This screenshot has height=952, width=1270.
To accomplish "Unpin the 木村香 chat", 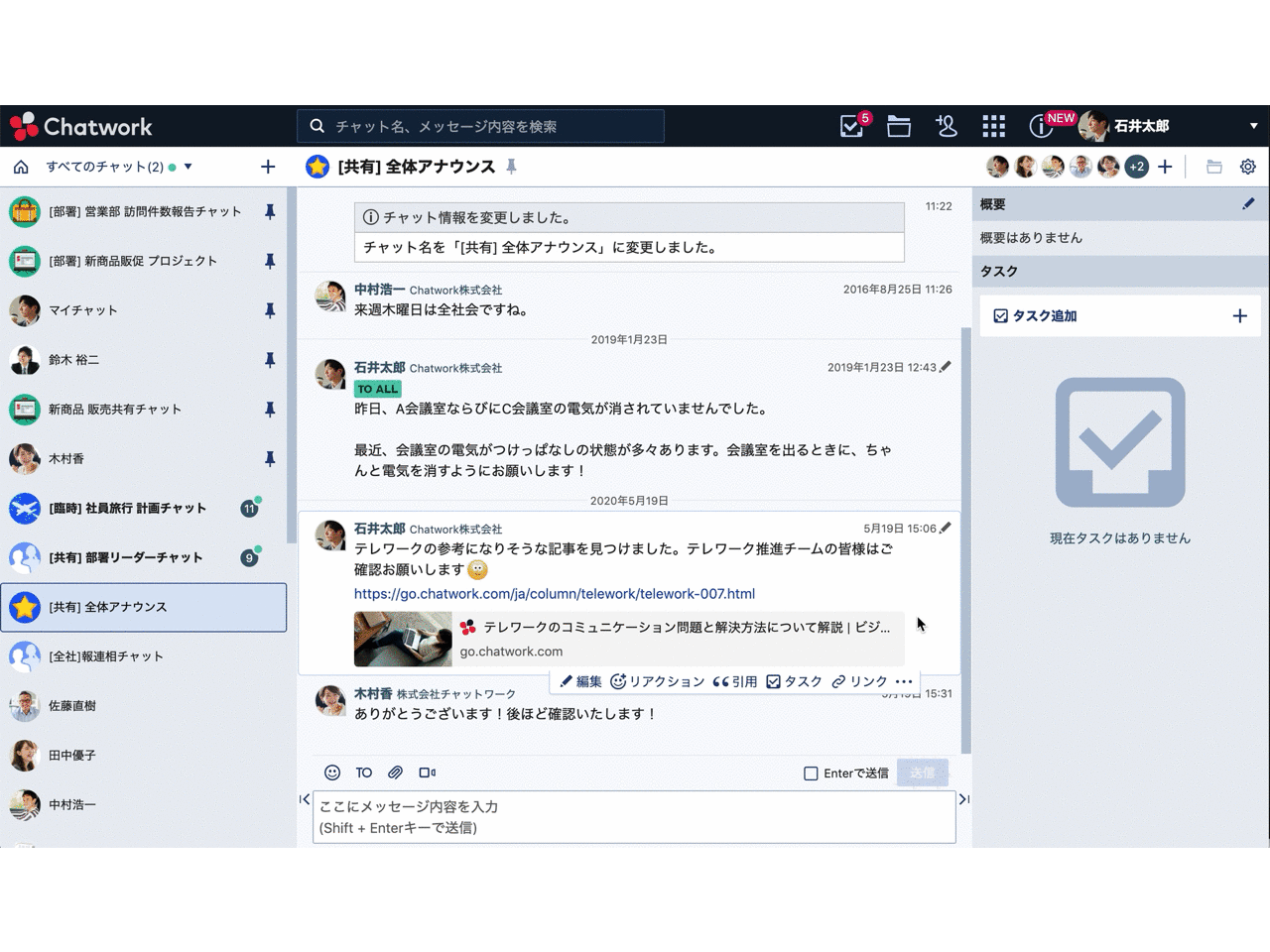I will (270, 459).
